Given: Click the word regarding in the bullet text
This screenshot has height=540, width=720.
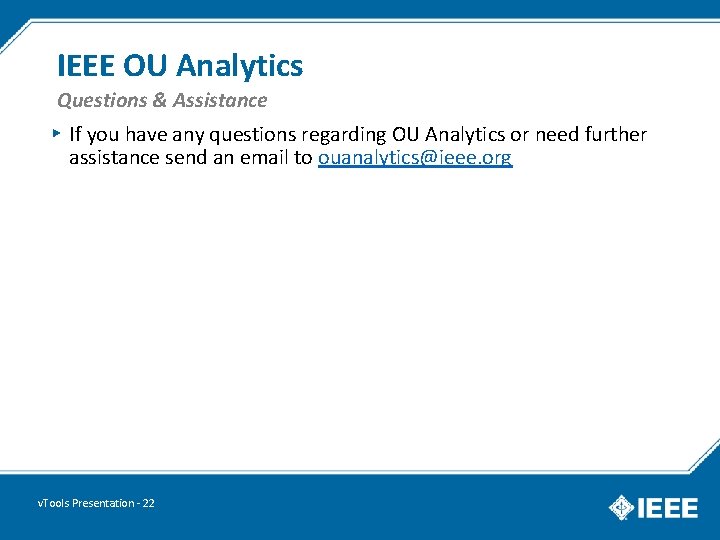Looking at the screenshot, I should [x=344, y=135].
